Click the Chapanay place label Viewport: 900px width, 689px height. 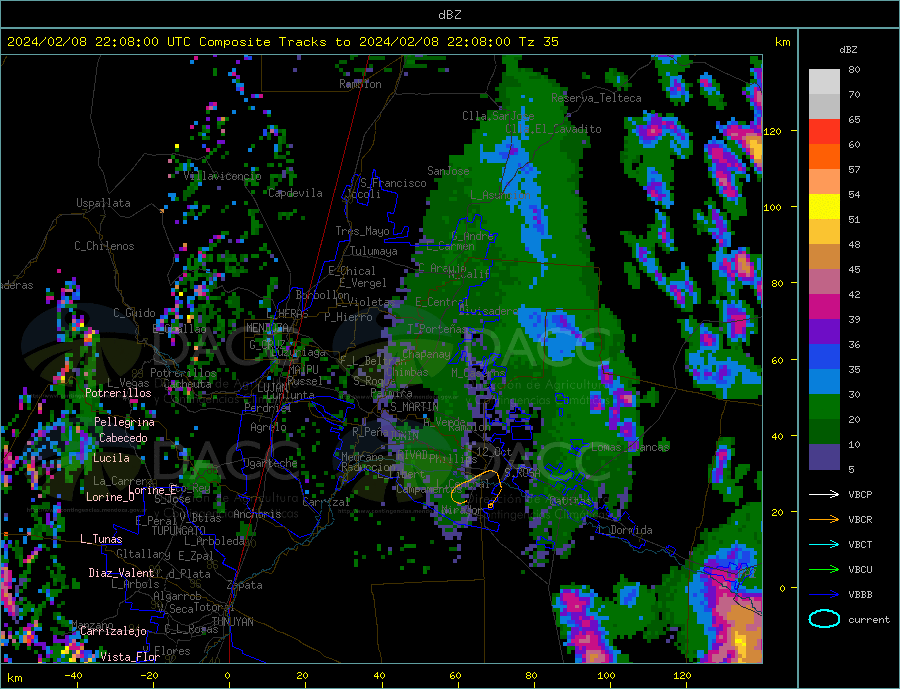(x=426, y=354)
